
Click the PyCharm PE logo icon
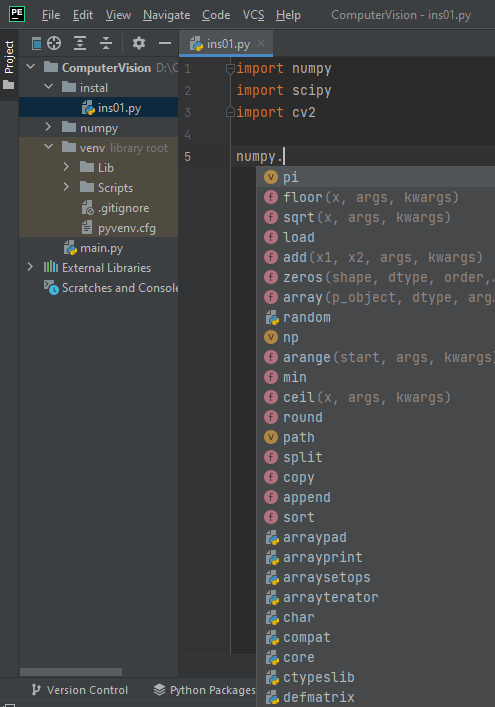(17, 14)
